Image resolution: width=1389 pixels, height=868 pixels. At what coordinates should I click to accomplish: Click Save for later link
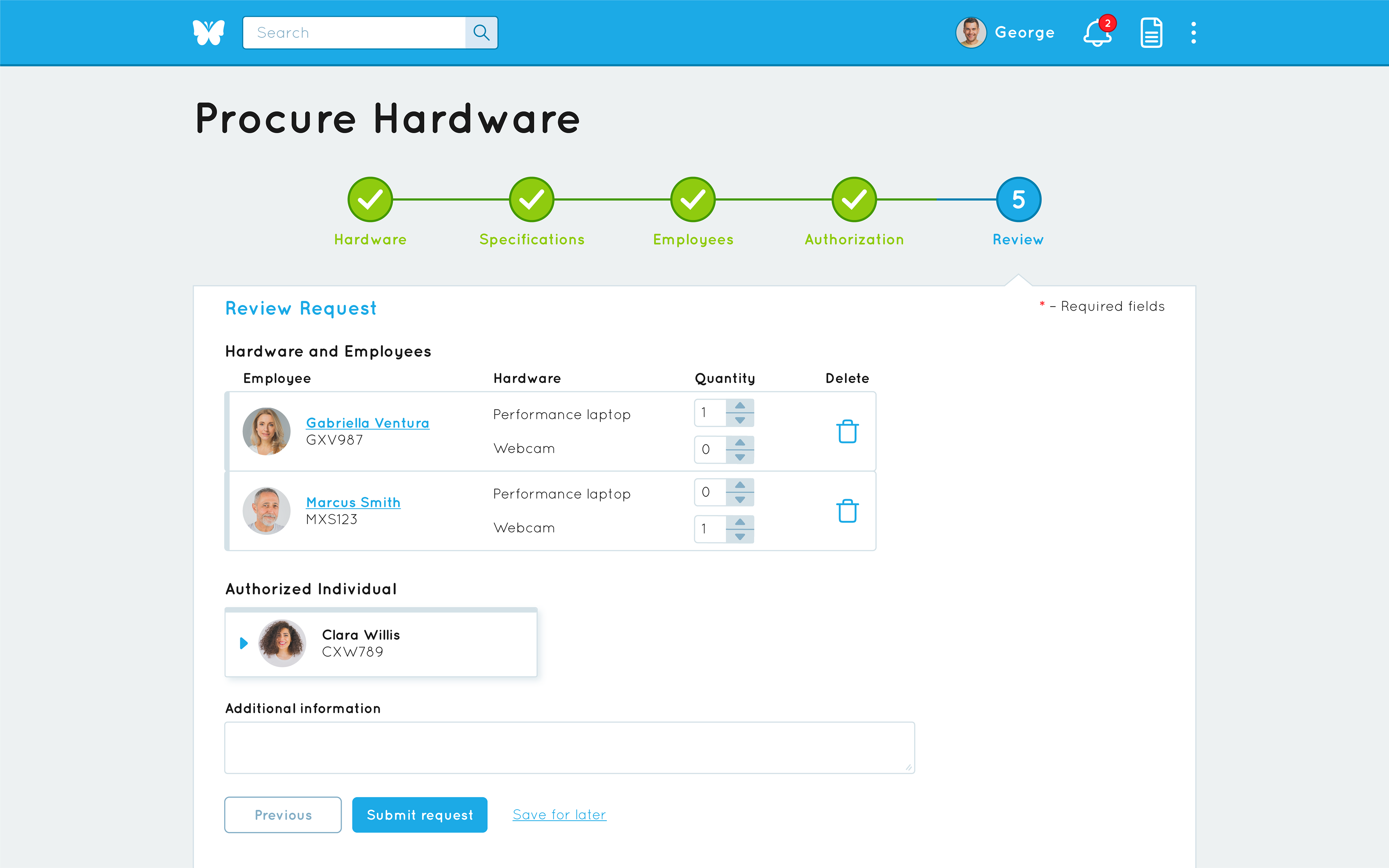(x=559, y=814)
